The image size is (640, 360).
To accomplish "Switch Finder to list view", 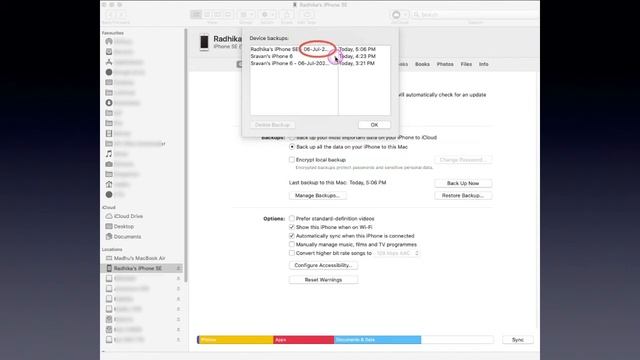I will (207, 15).
